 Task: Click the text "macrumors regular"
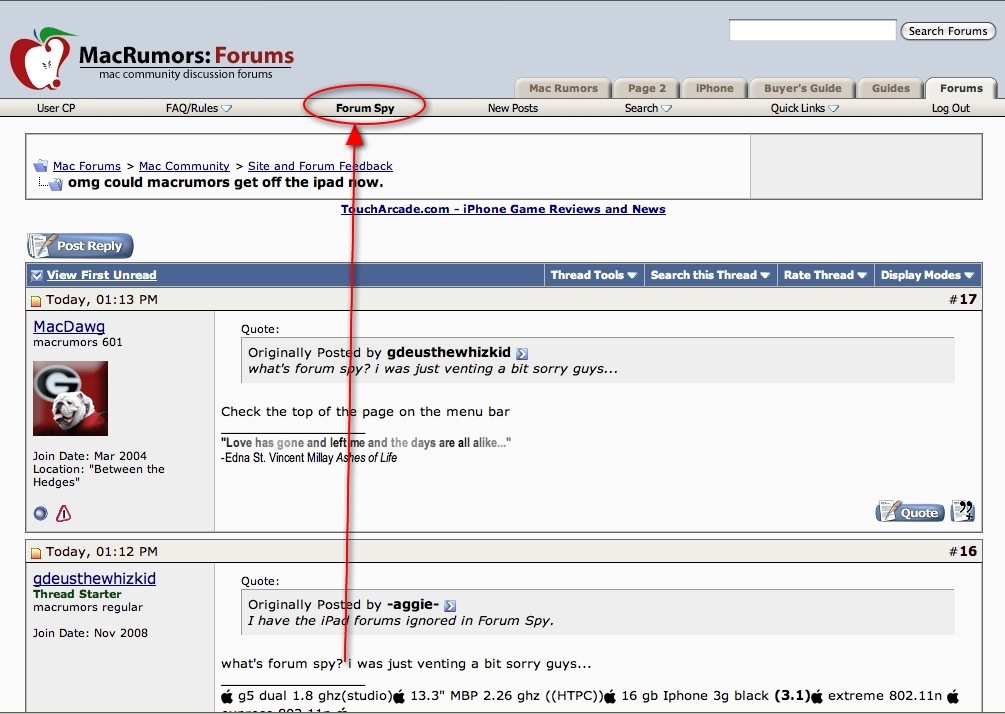(x=88, y=607)
